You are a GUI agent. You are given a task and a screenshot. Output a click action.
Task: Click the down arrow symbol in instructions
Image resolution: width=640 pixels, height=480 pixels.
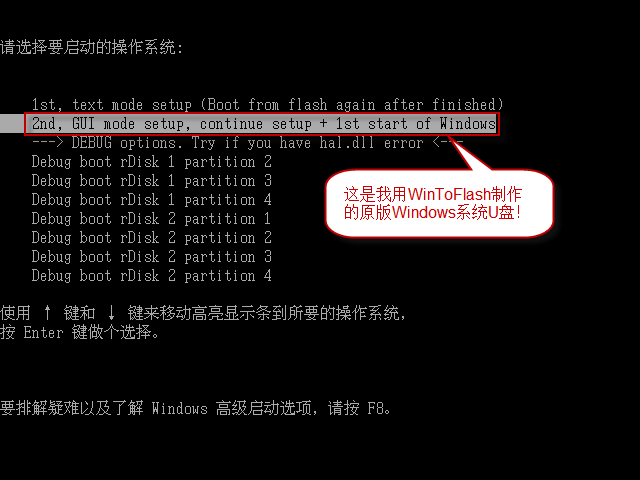coord(111,313)
